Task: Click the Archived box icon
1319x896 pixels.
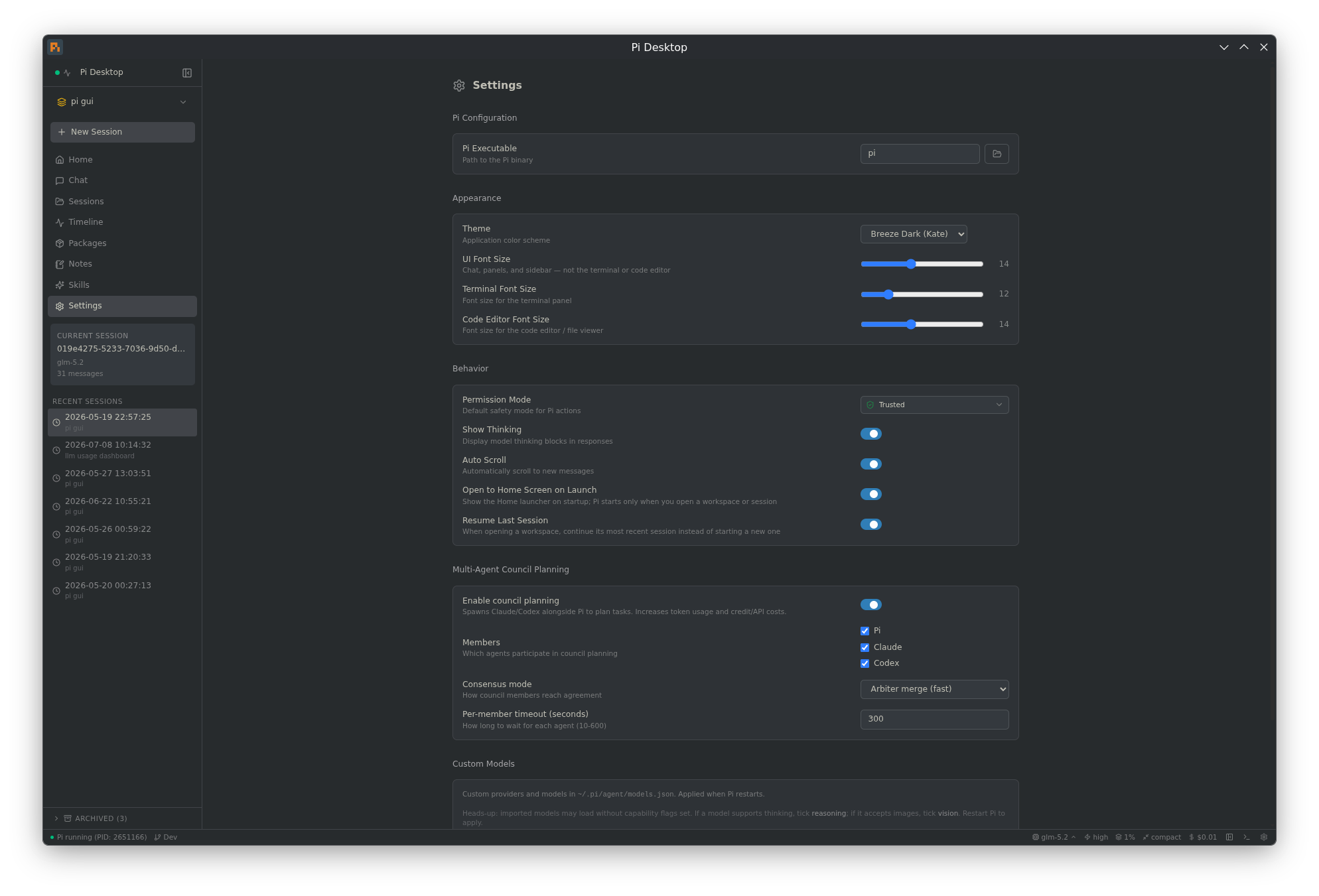Action: [x=68, y=818]
